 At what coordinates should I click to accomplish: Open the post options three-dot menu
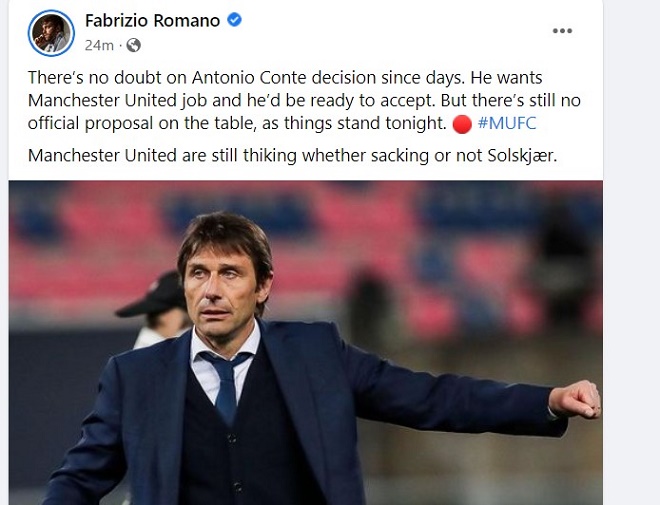[x=563, y=31]
